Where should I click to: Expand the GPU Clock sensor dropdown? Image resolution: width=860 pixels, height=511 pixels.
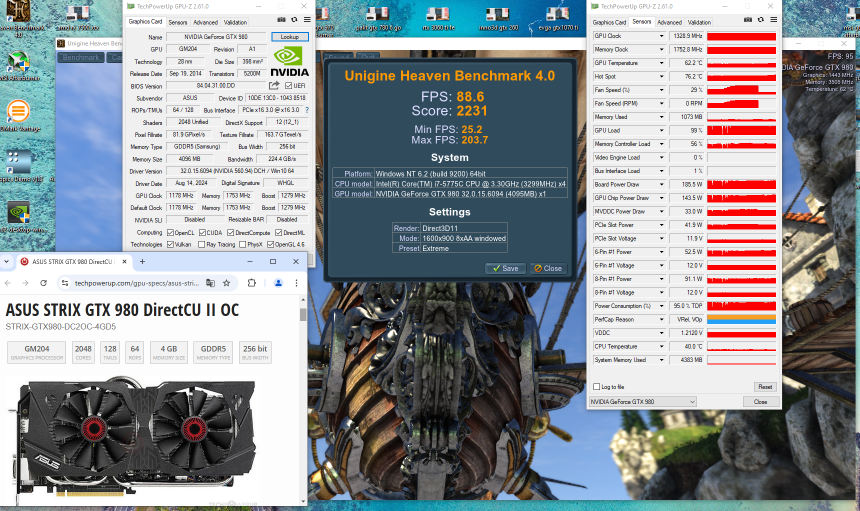coord(661,36)
